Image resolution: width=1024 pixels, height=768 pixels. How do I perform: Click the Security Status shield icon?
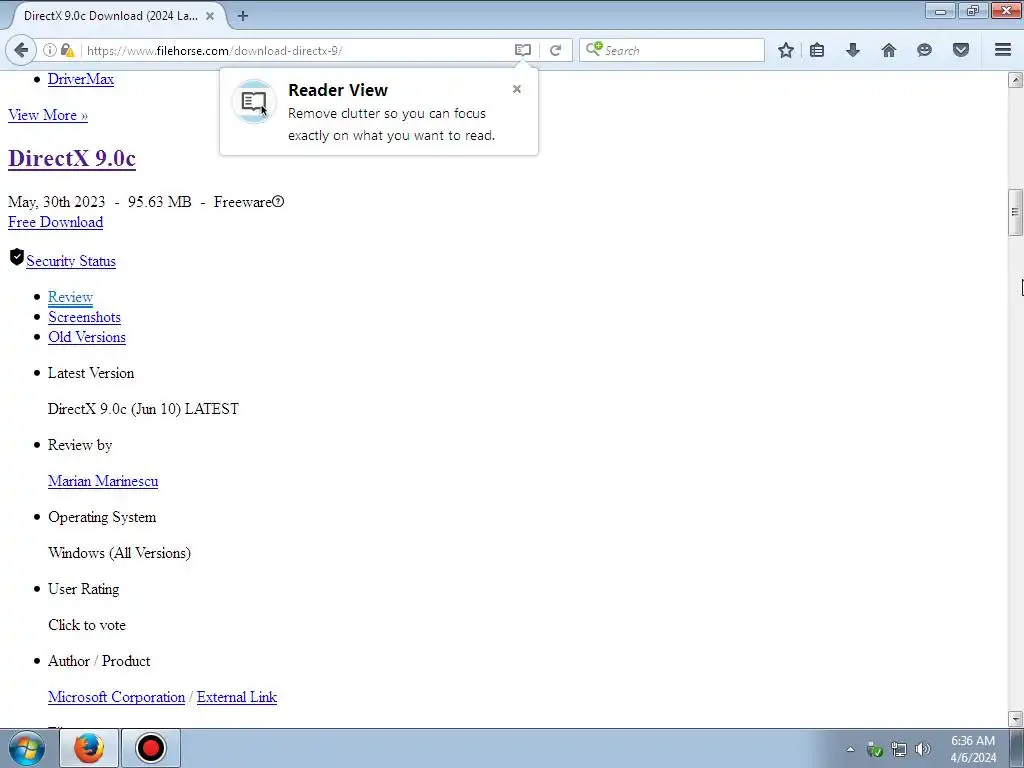[17, 257]
